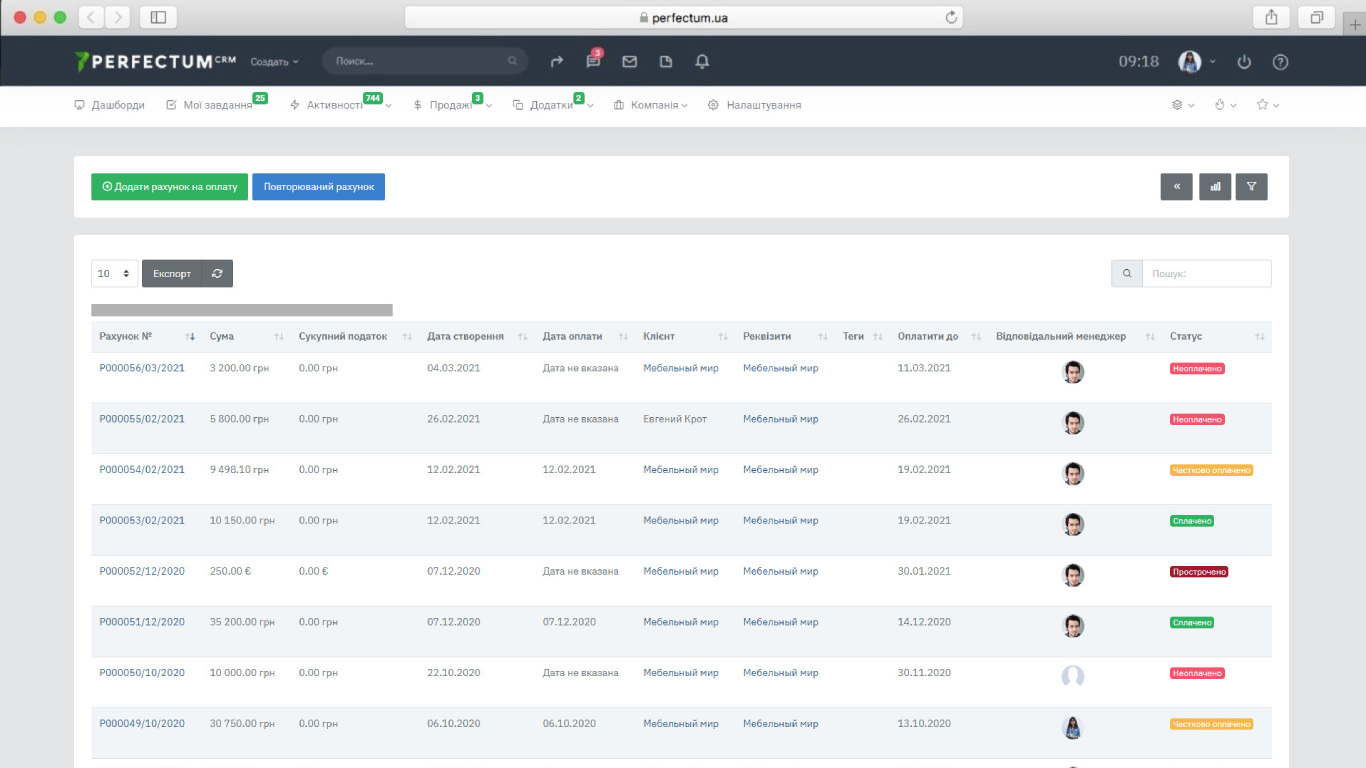This screenshot has width=1366, height=768.
Task: Click the power logout icon
Action: click(x=1244, y=62)
